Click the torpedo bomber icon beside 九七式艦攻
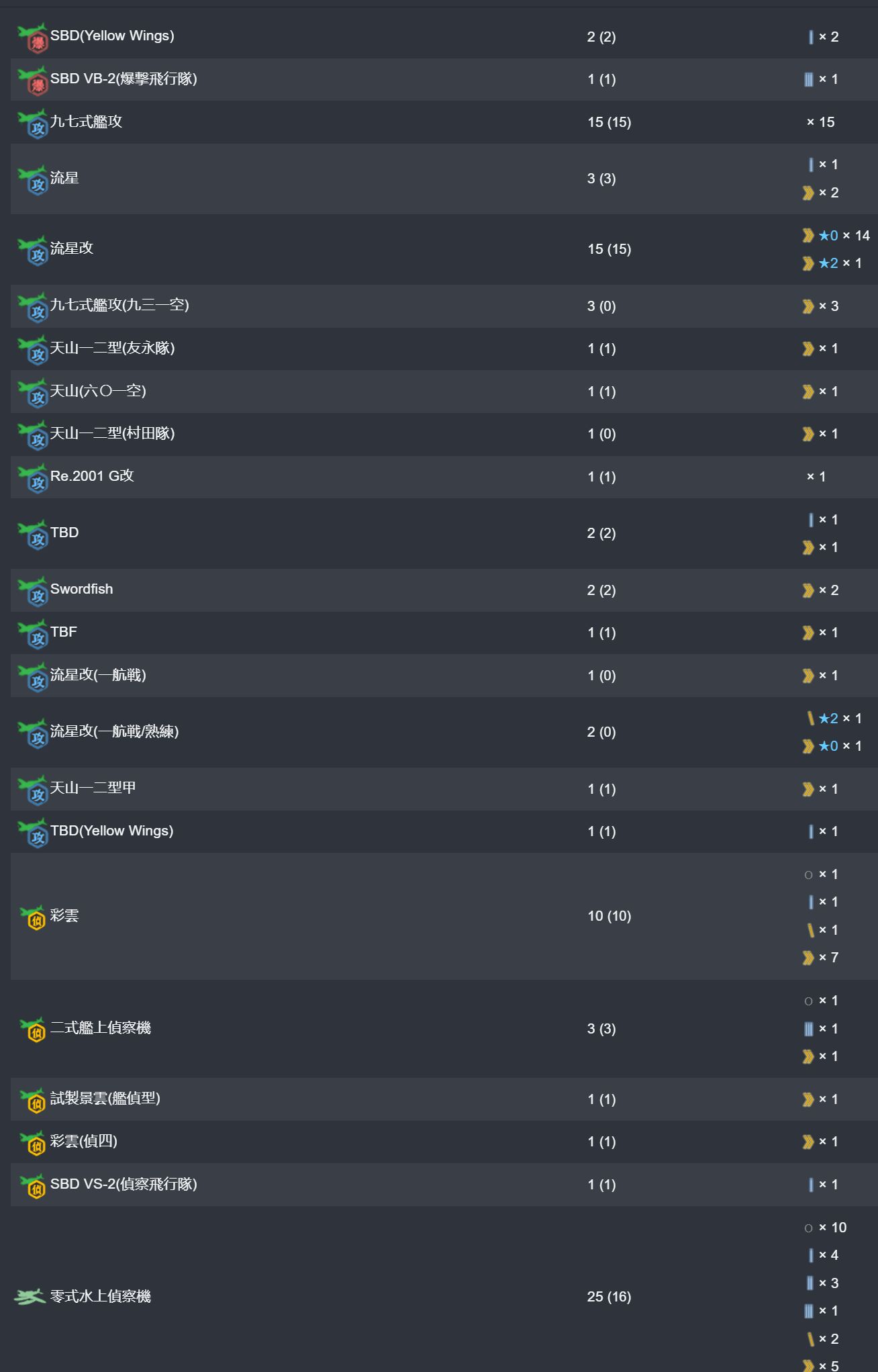The image size is (878, 1372). [x=32, y=124]
